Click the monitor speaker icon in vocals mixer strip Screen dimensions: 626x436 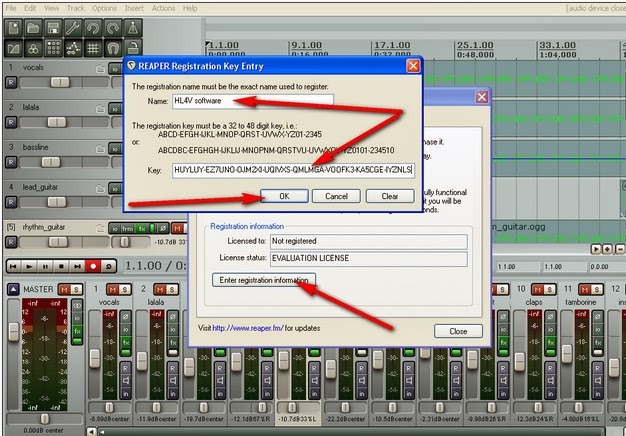tap(126, 381)
